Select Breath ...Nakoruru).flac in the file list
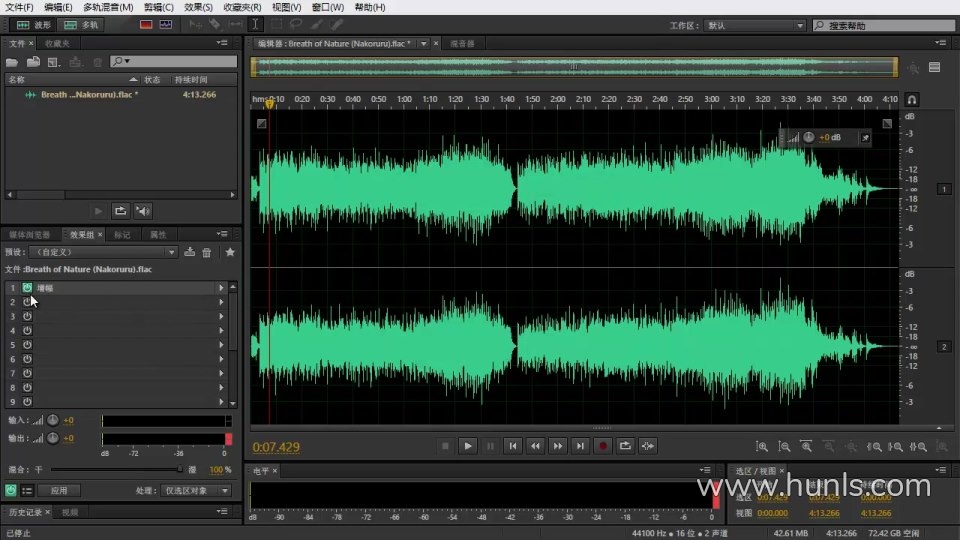The image size is (960, 540). [x=88, y=95]
